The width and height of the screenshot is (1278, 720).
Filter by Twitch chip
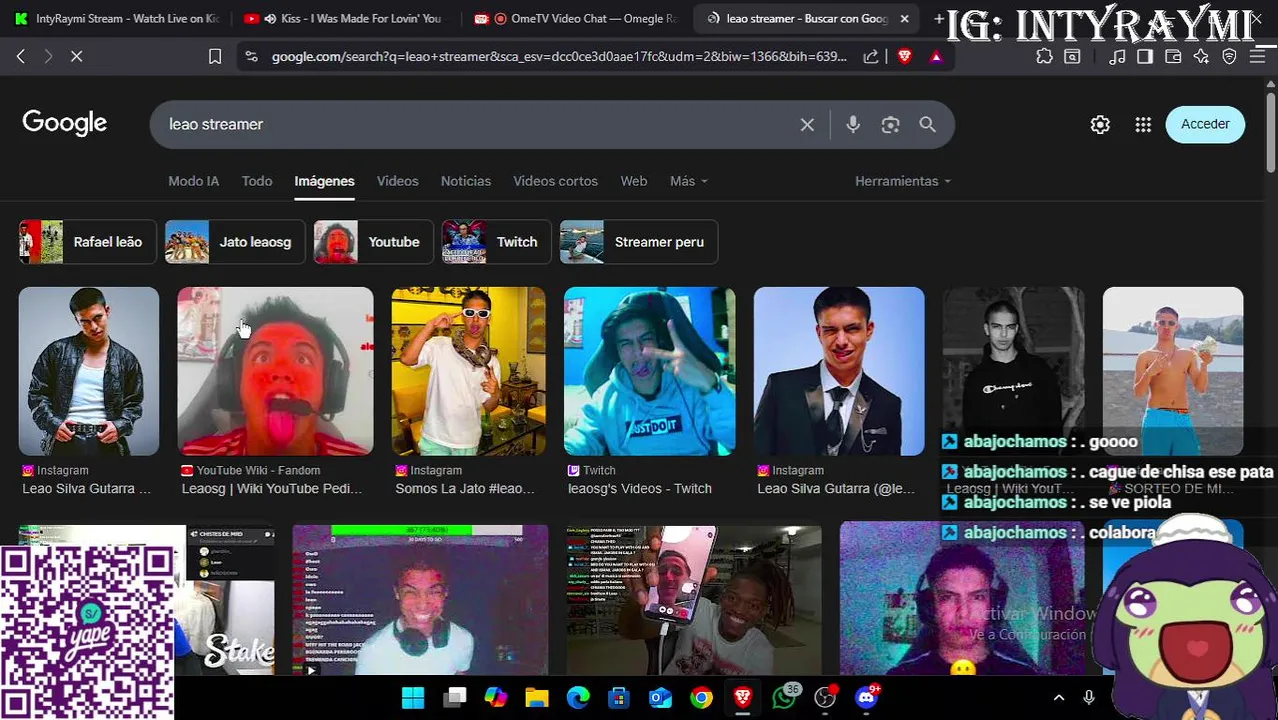click(495, 242)
